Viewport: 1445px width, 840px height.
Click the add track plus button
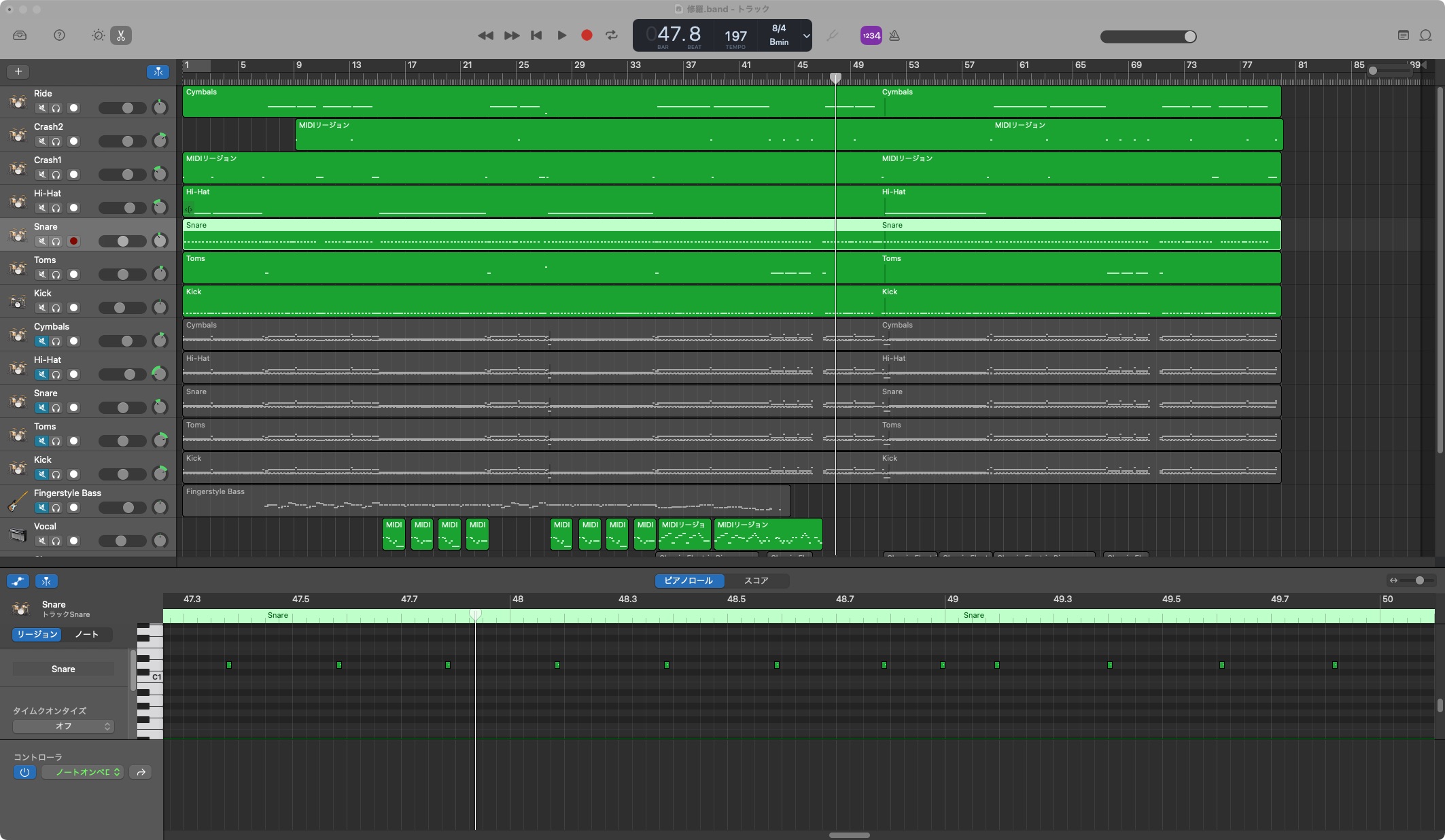[x=18, y=71]
